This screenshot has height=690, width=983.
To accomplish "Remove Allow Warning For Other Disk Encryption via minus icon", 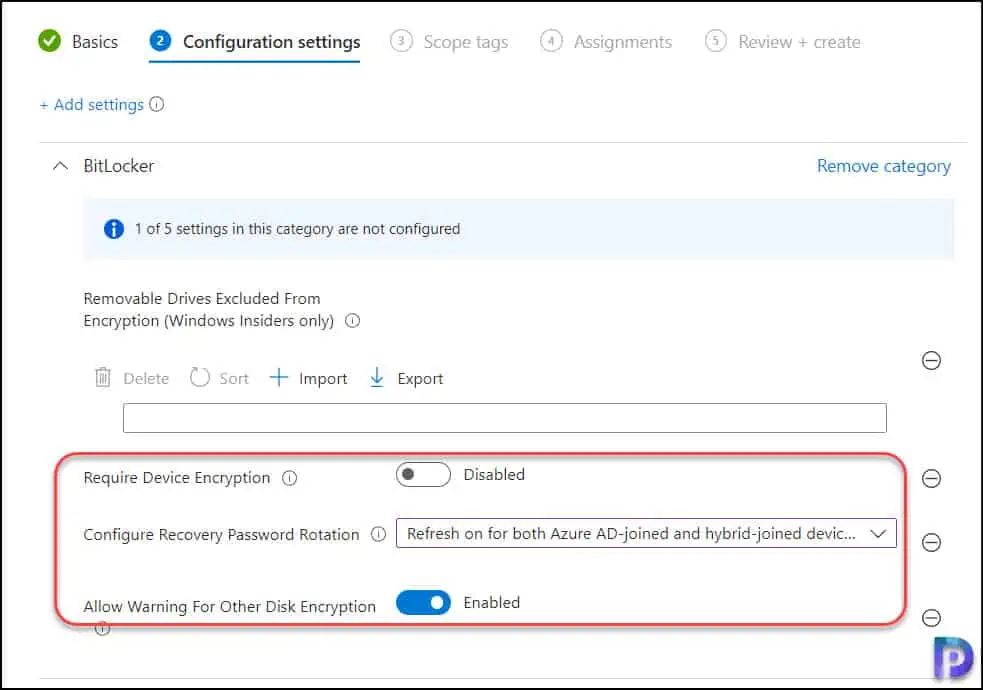I will tap(931, 618).
